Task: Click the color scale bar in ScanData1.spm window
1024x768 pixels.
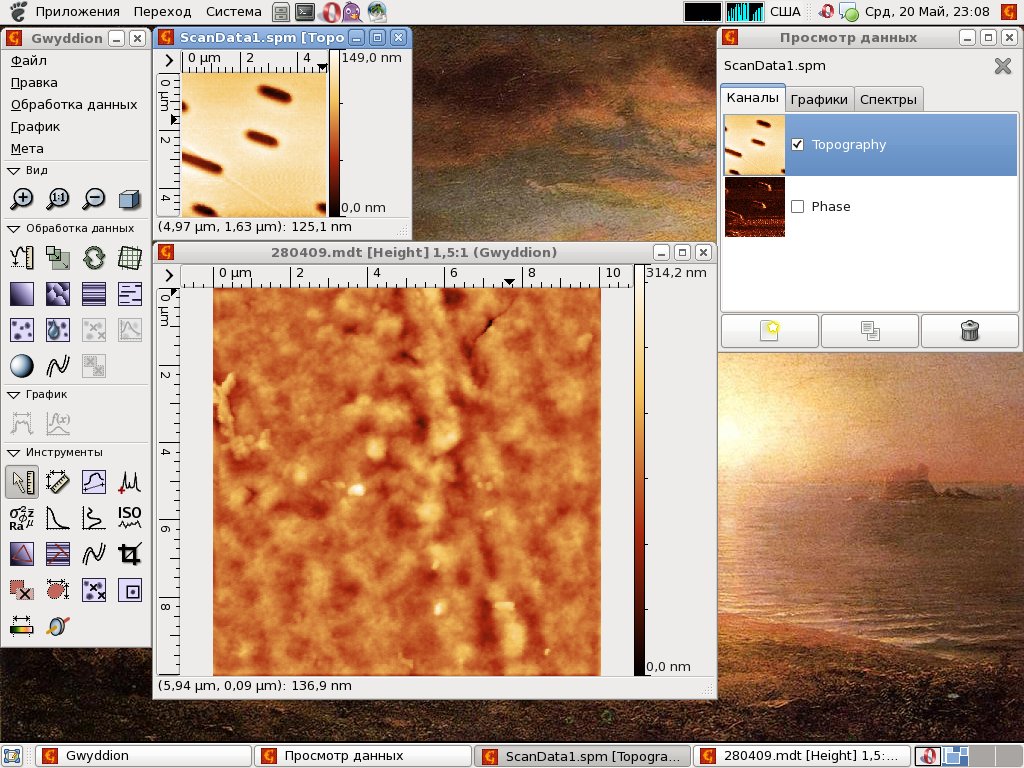Action: click(334, 133)
